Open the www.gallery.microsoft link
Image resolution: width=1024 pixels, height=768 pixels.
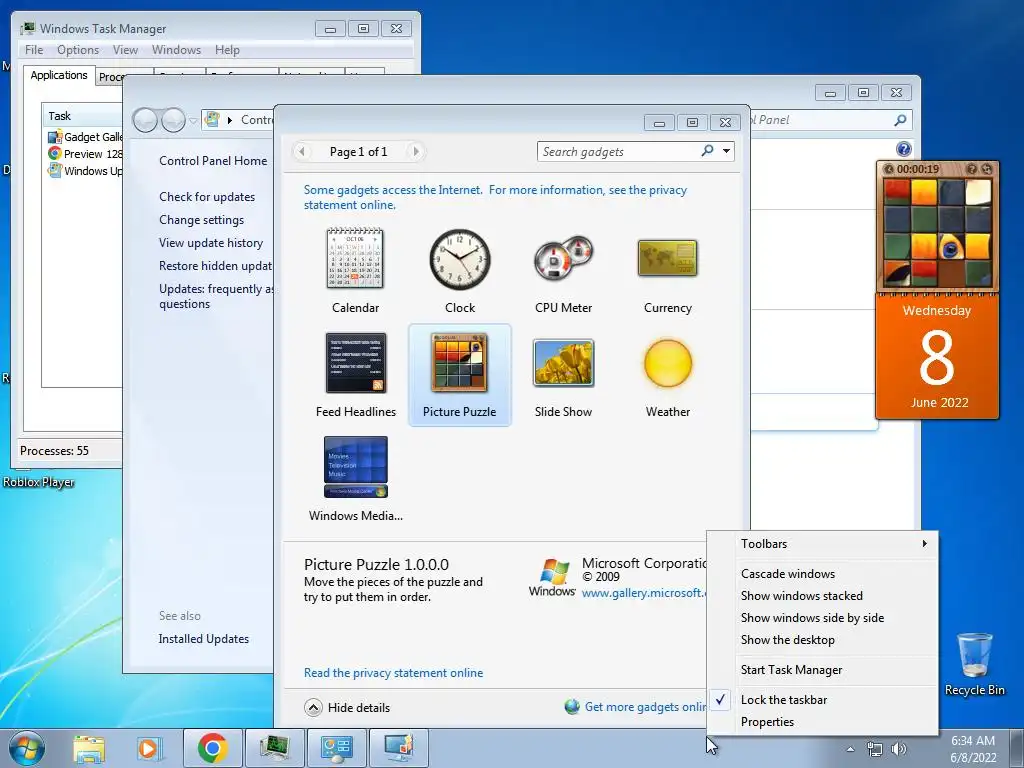click(x=644, y=593)
